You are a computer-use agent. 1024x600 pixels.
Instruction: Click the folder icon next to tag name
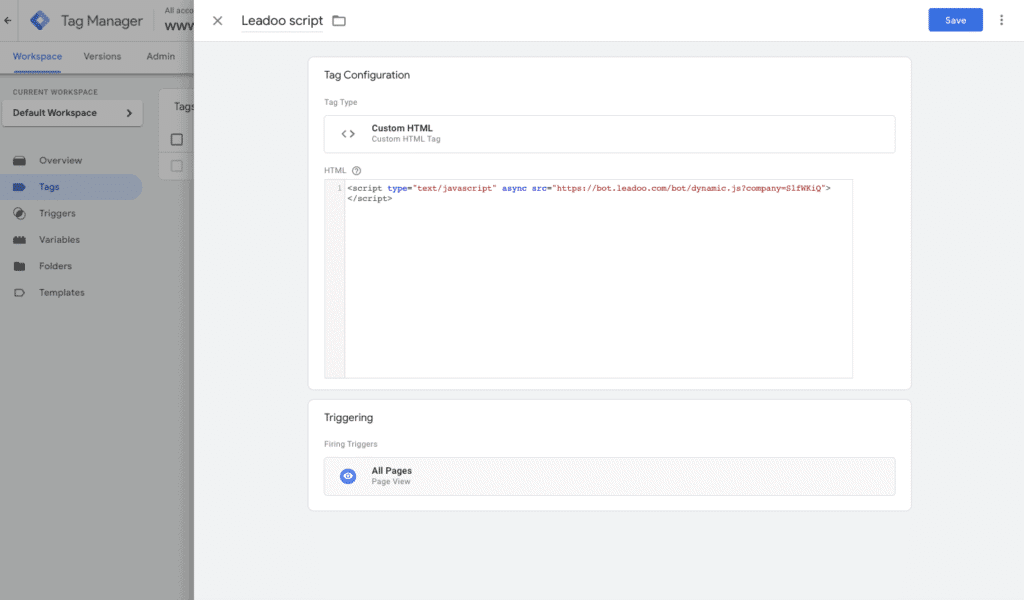pos(339,21)
